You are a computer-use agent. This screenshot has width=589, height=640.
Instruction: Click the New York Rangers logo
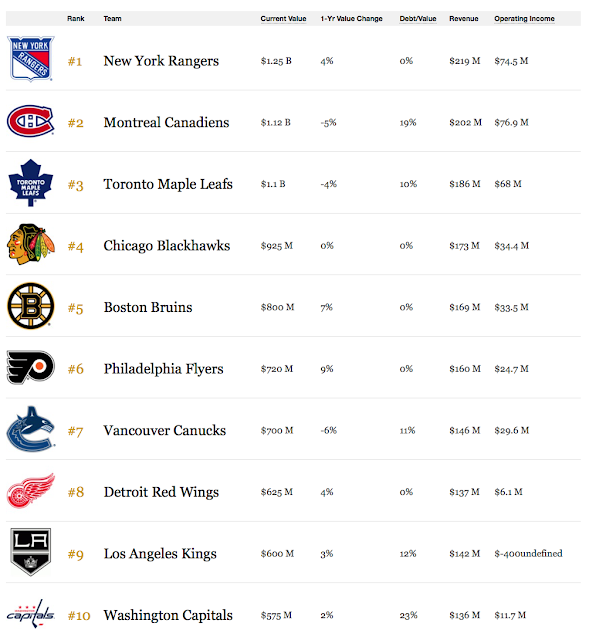pyautogui.click(x=31, y=59)
